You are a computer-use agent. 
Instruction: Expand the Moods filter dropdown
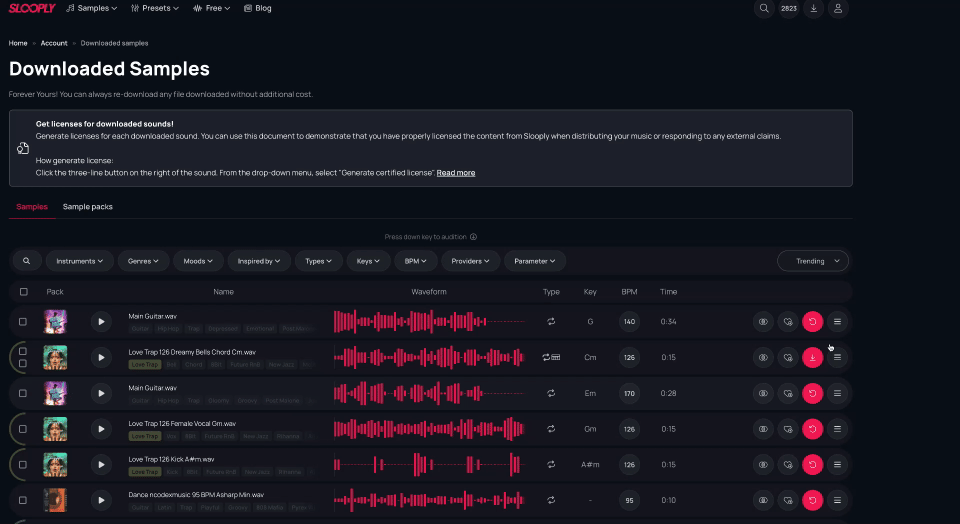(198, 261)
